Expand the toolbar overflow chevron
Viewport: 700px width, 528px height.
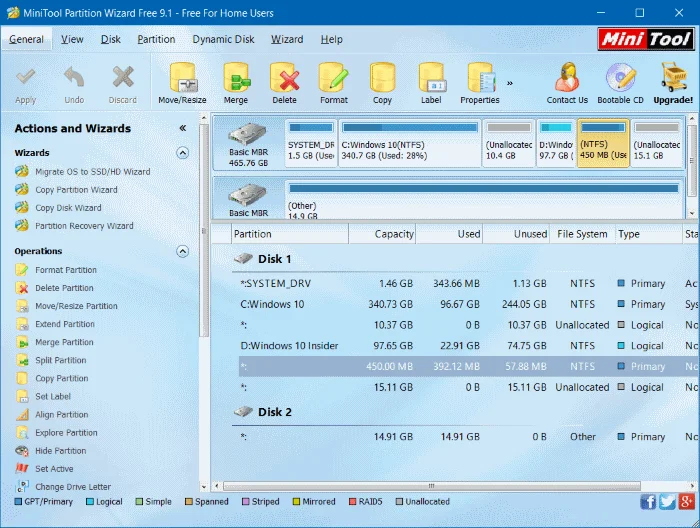point(510,83)
